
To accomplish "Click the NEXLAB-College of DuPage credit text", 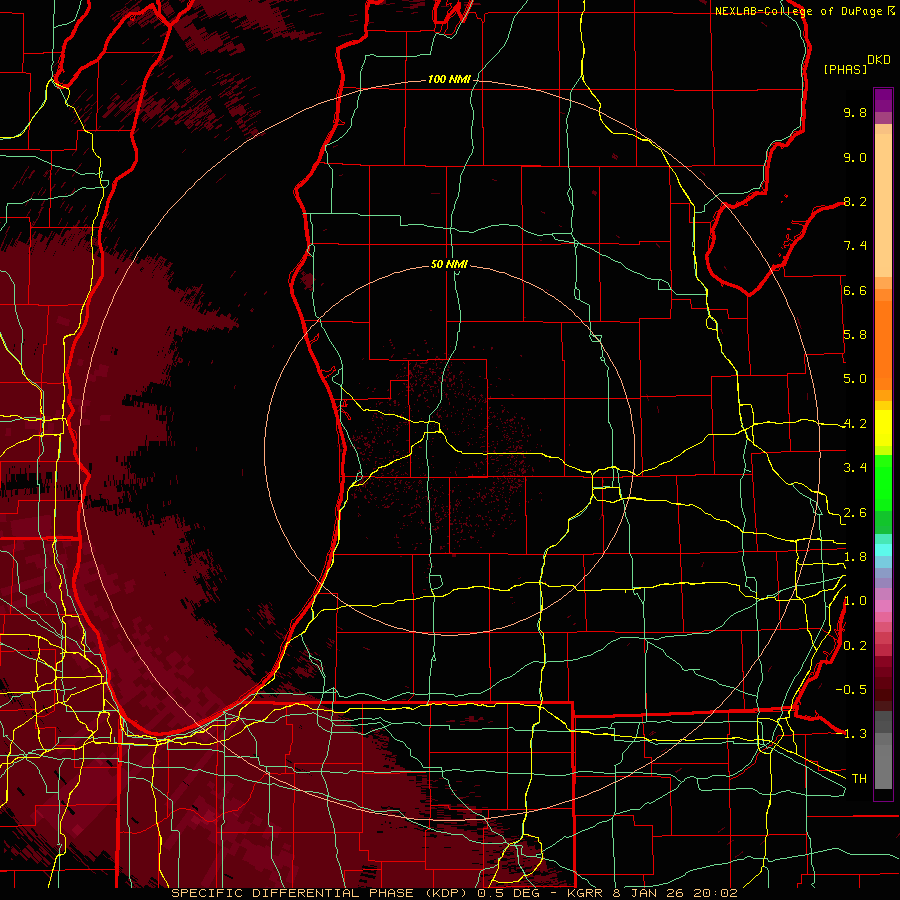I will point(798,11).
